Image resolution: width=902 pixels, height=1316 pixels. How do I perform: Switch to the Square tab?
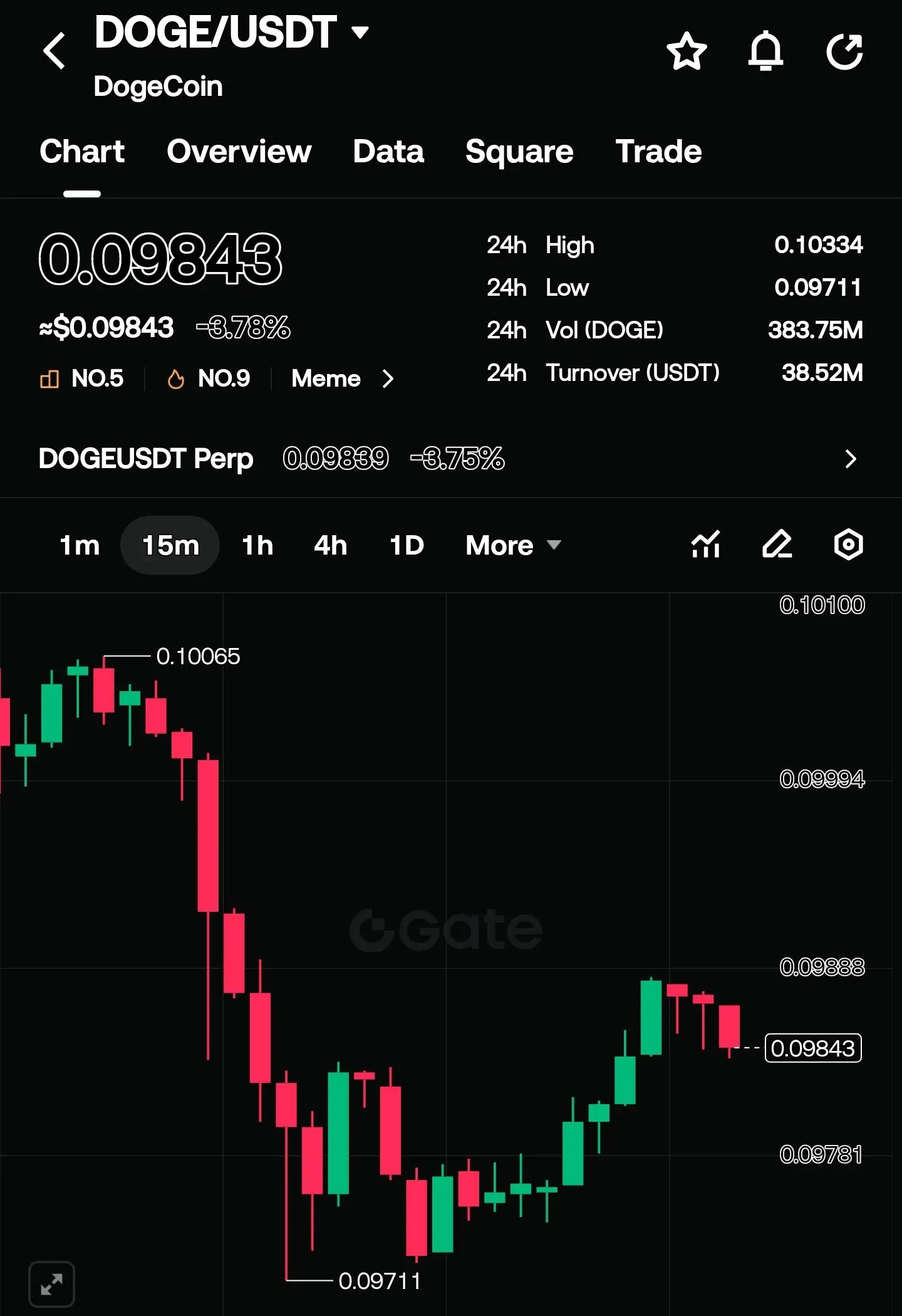coord(519,152)
